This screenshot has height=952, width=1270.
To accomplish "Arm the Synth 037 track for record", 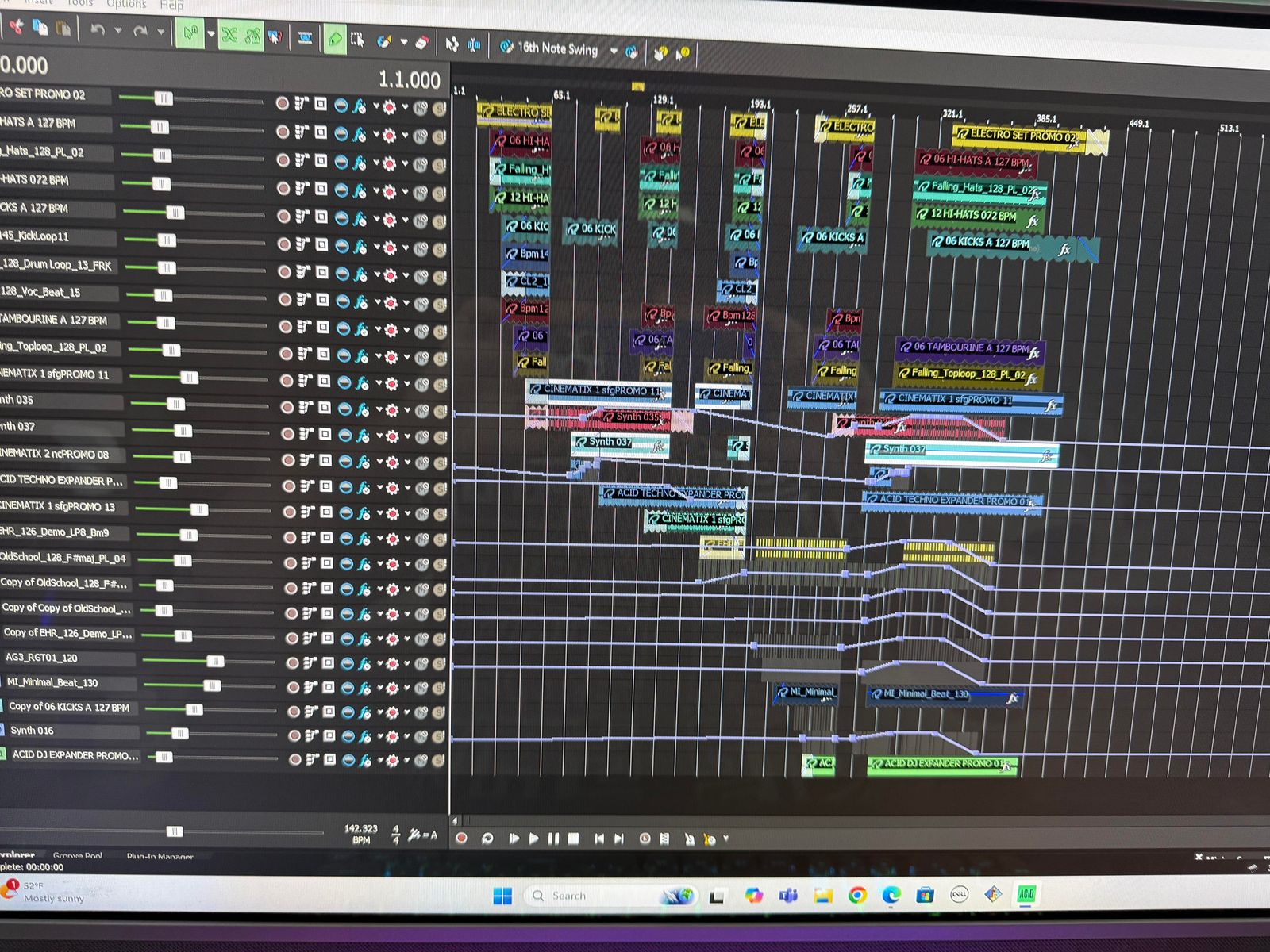I will [287, 435].
